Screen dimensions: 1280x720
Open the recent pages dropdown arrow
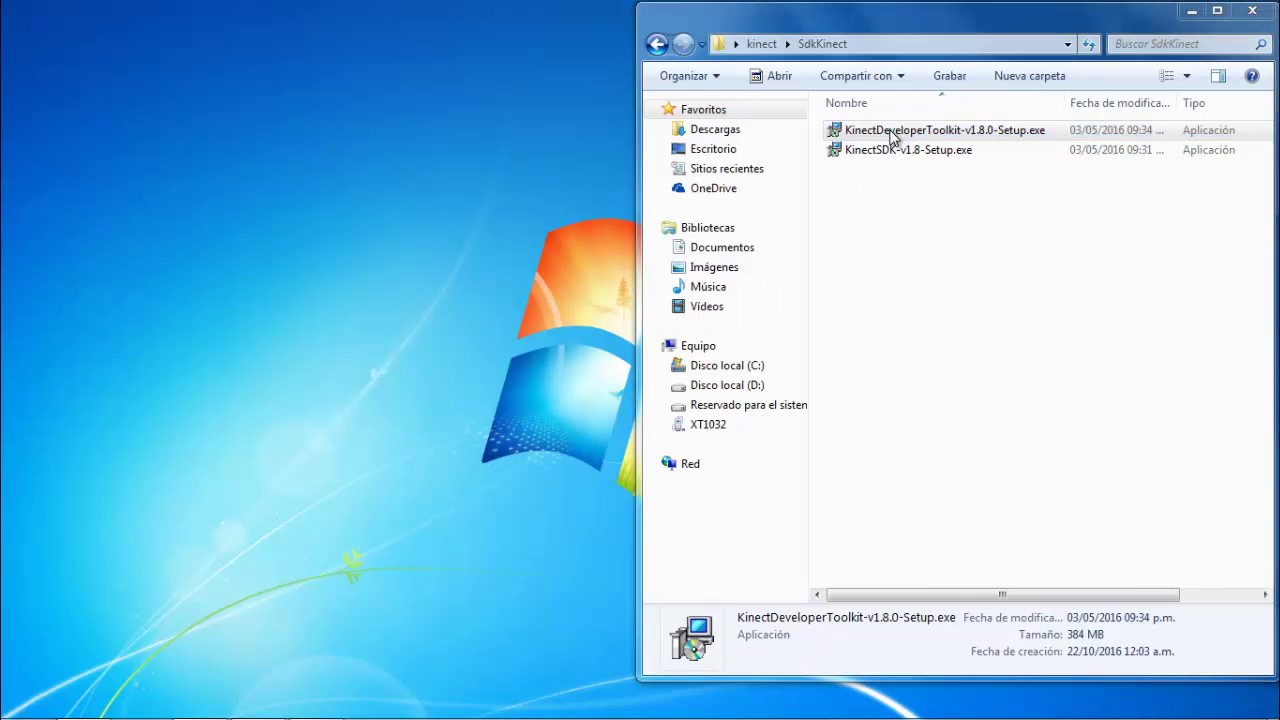702,45
